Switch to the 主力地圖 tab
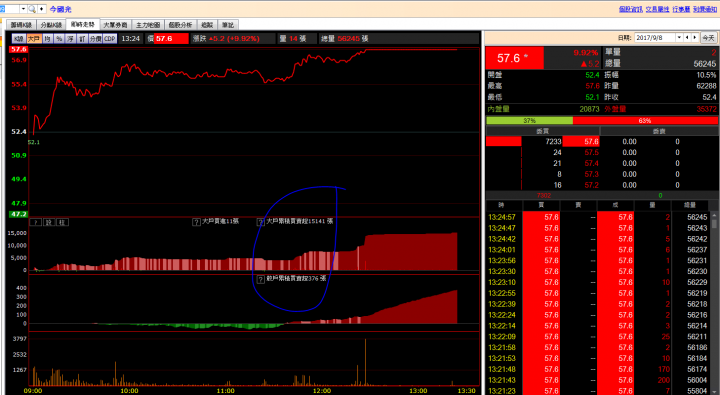The width and height of the screenshot is (720, 395). 148,25
